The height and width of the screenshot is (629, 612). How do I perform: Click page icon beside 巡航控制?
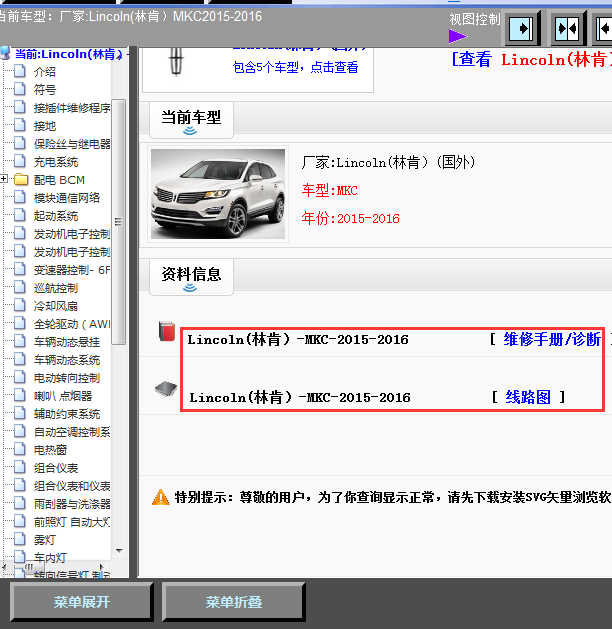(x=20, y=288)
